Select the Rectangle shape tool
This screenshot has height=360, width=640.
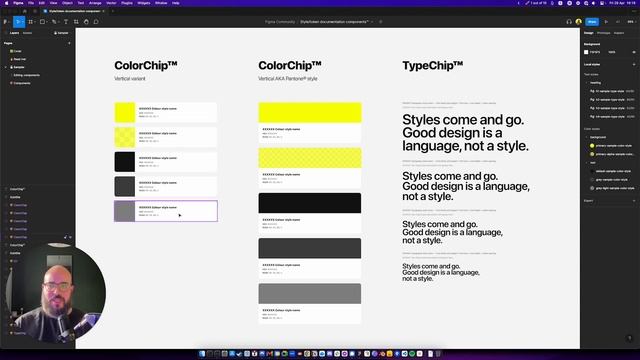tap(43, 22)
